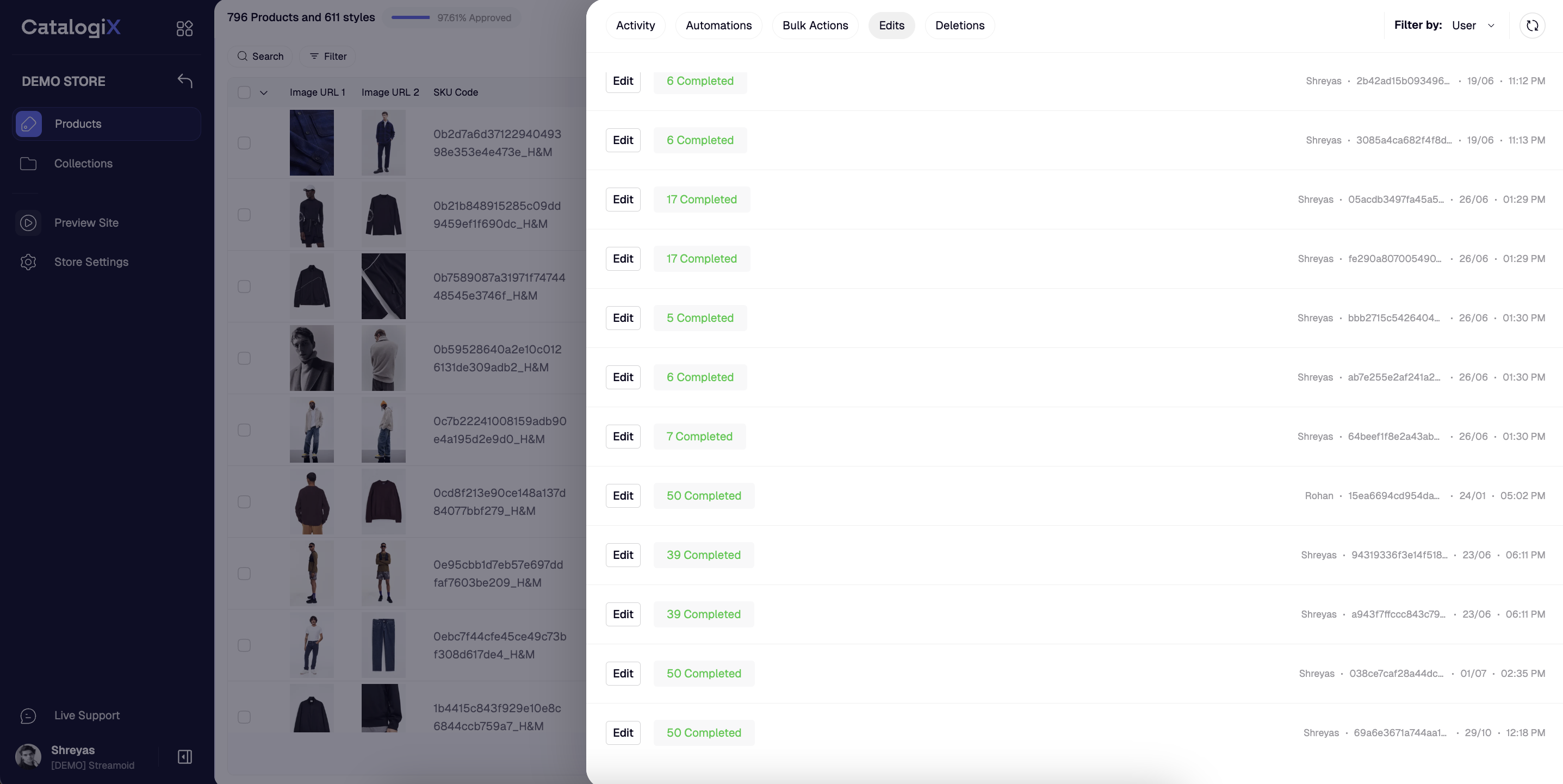Check the box for SKU 0b2d7a6d37122940493
1563x784 pixels.
pyautogui.click(x=244, y=142)
